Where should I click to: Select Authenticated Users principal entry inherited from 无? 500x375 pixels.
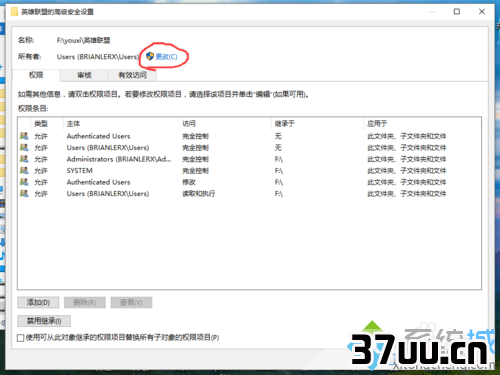[98, 136]
